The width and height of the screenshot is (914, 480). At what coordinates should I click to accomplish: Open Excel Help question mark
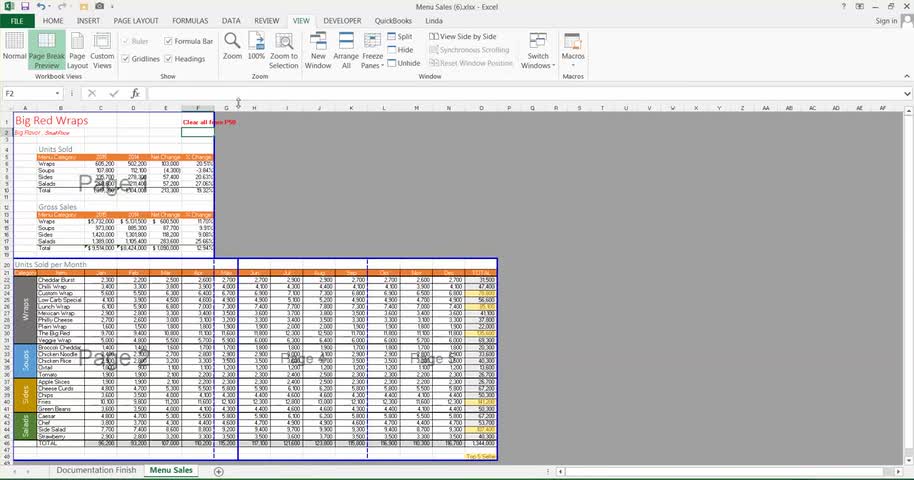(843, 6)
